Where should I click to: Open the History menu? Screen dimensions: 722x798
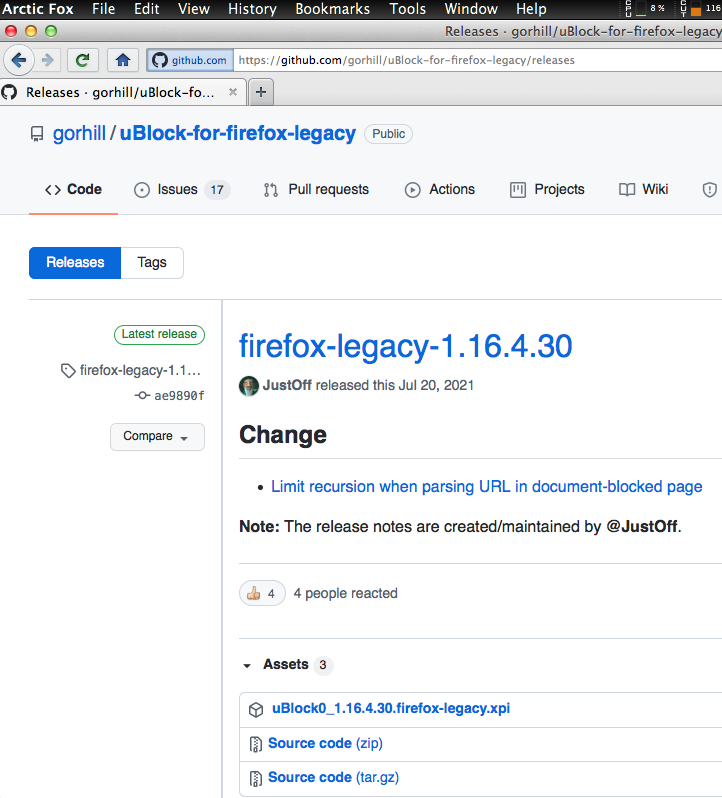click(x=252, y=9)
